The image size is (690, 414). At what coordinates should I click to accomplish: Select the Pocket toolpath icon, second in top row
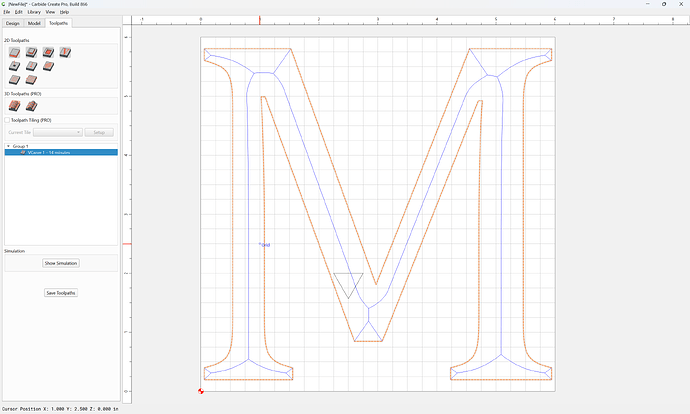click(31, 53)
